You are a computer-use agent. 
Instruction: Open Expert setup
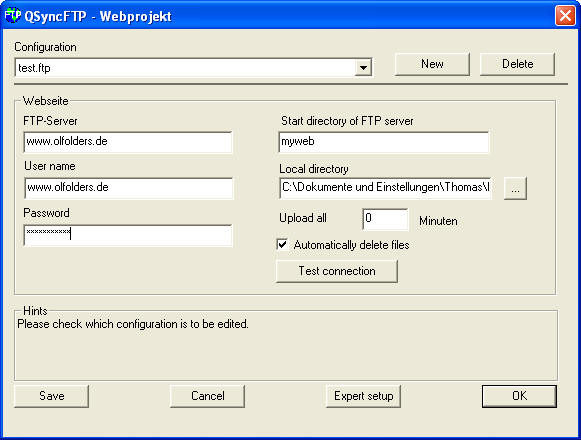(x=363, y=396)
